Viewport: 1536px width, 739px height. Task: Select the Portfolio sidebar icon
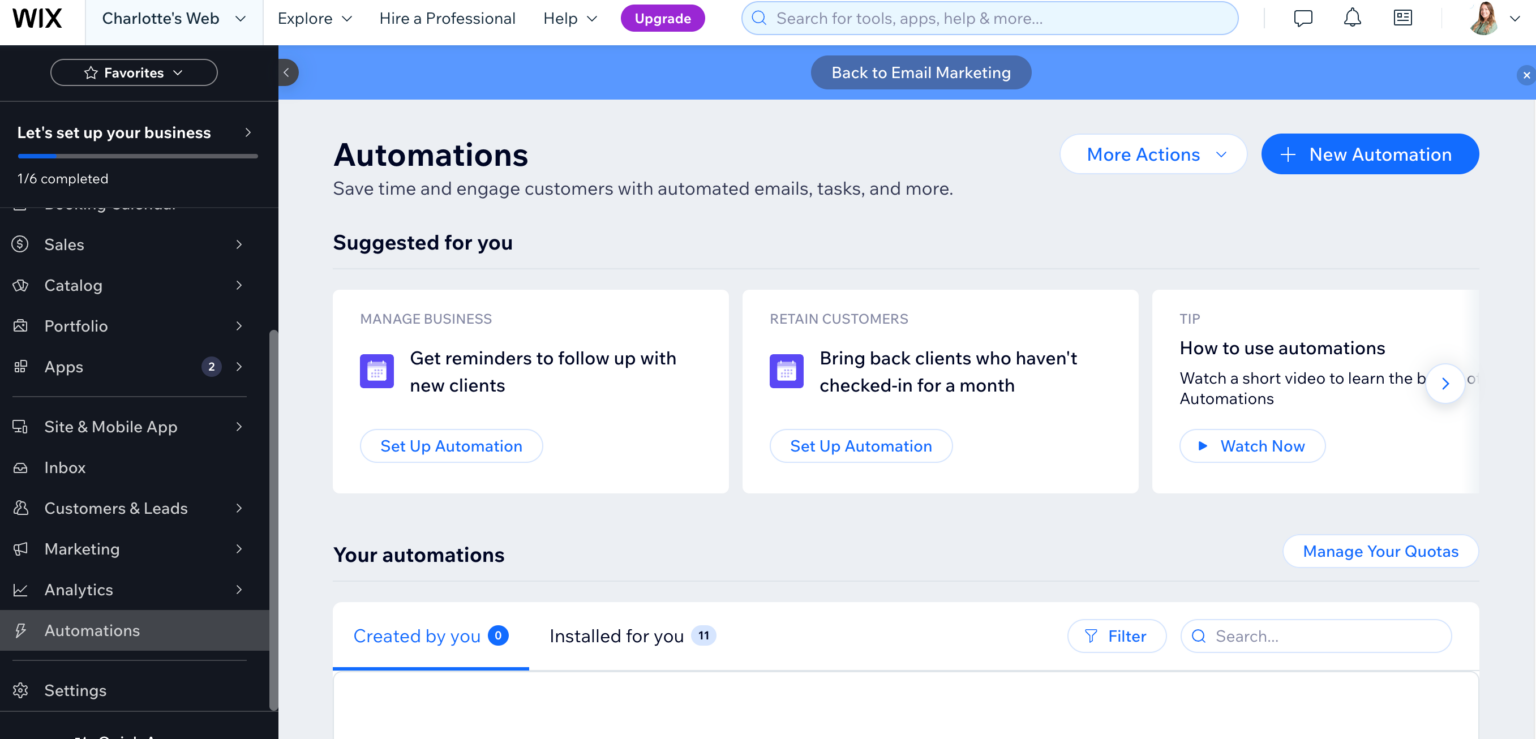click(x=20, y=325)
